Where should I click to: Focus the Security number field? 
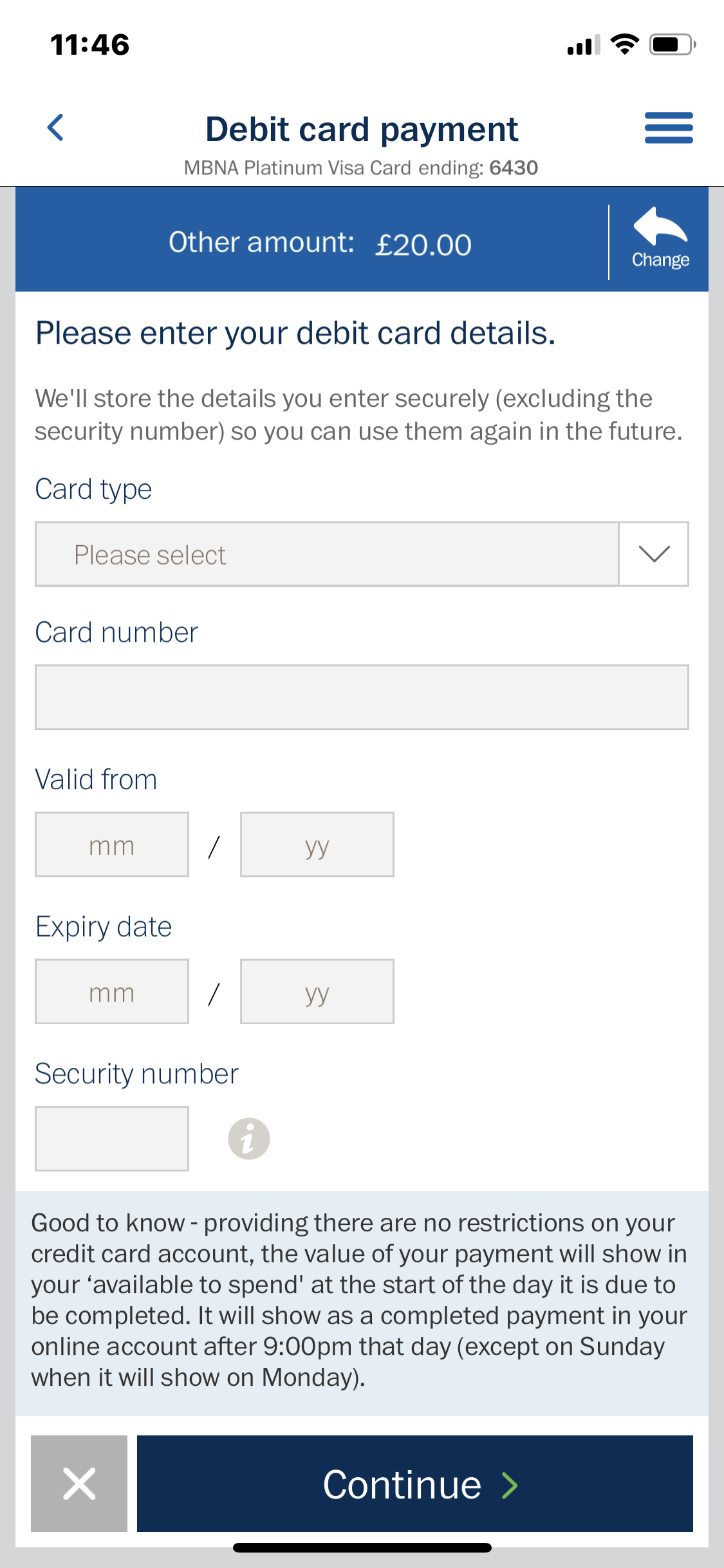pyautogui.click(x=112, y=1139)
